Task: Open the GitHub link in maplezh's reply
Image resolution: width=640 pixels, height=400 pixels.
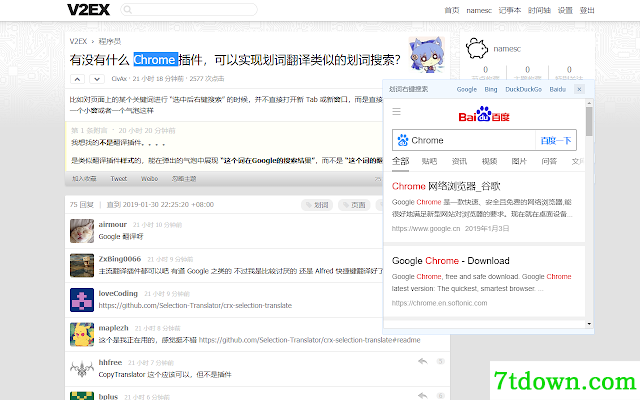Action: click(x=309, y=340)
